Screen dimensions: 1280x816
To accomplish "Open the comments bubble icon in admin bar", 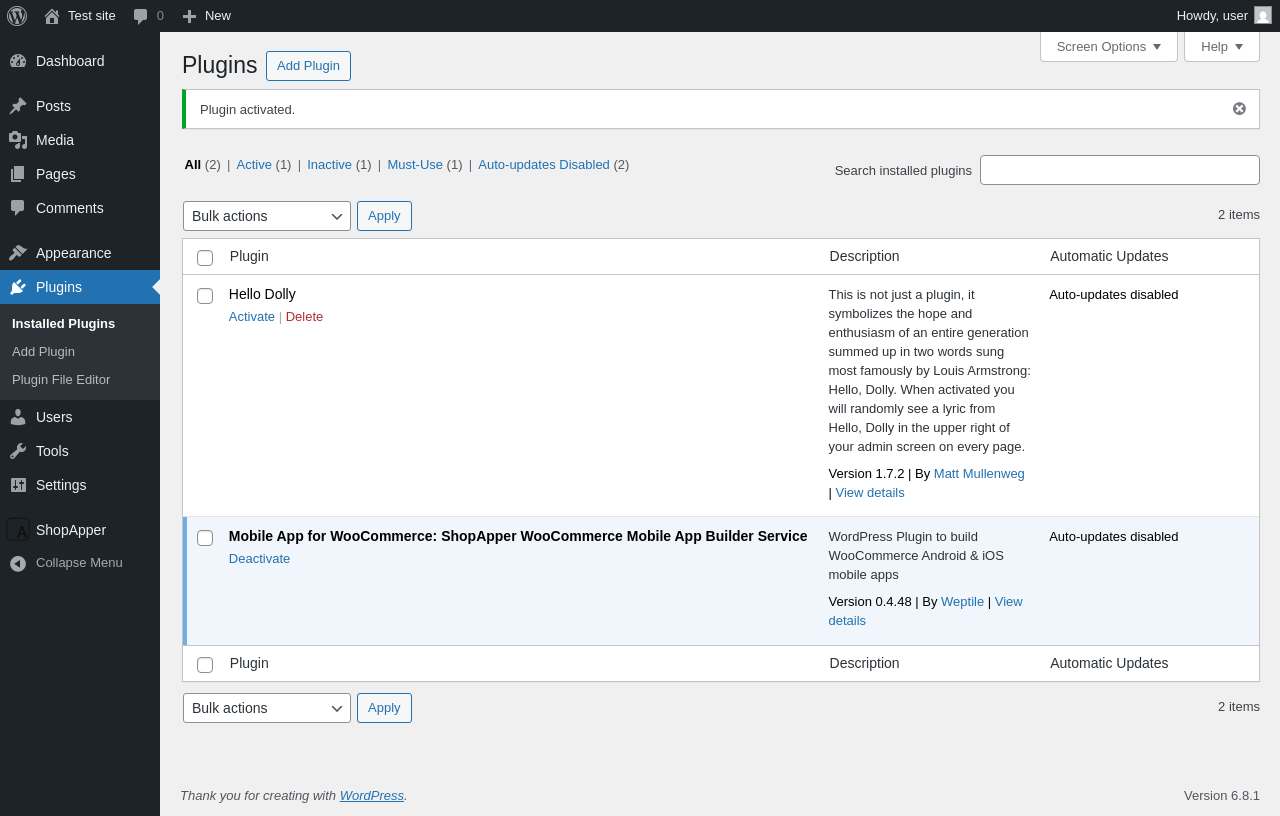I will (141, 16).
